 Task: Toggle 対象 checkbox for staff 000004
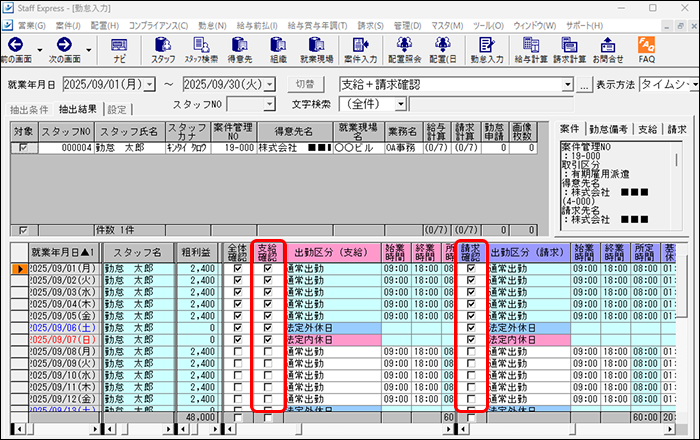point(24,148)
